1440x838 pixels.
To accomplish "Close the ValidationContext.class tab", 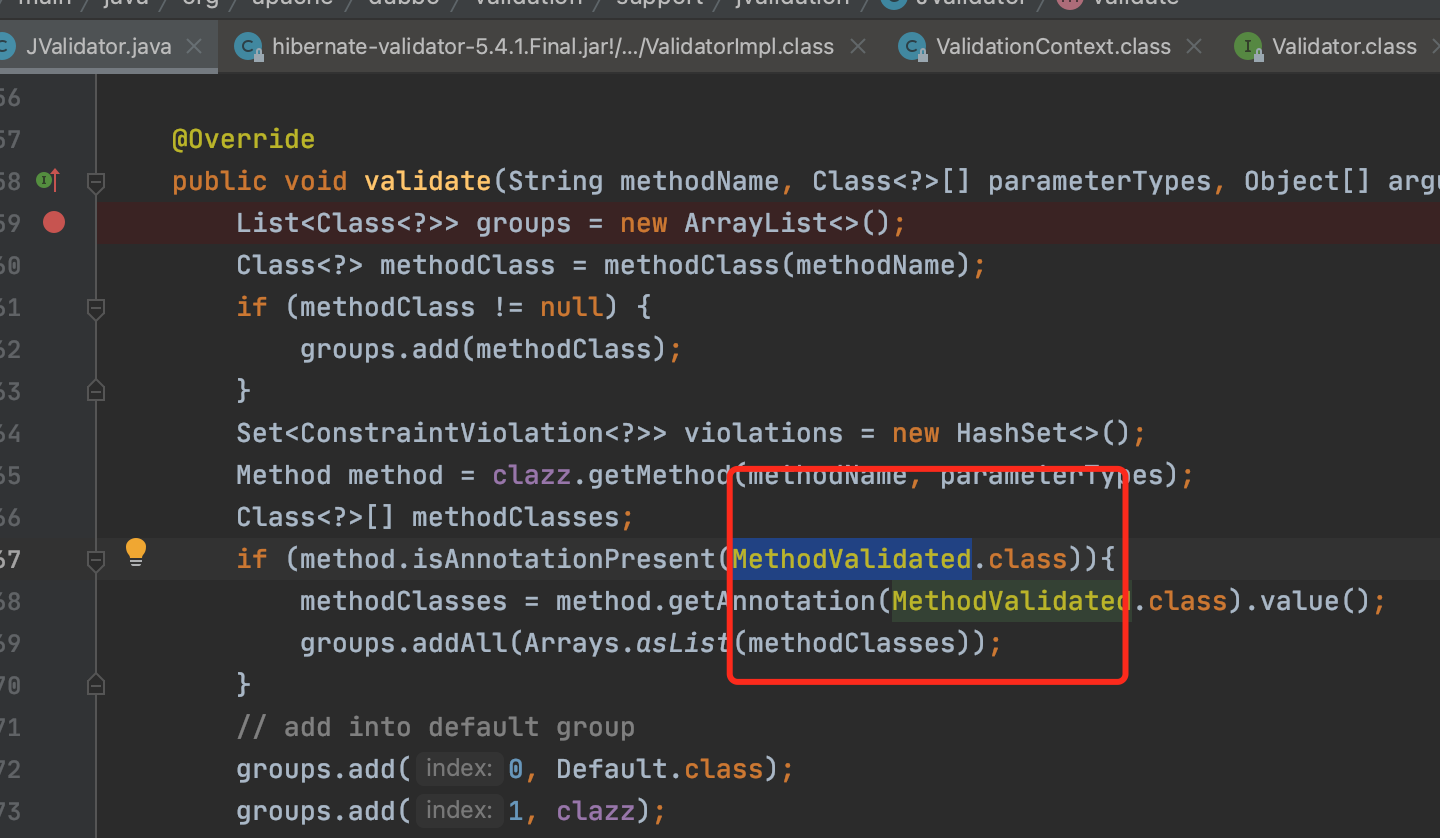I will [1194, 46].
